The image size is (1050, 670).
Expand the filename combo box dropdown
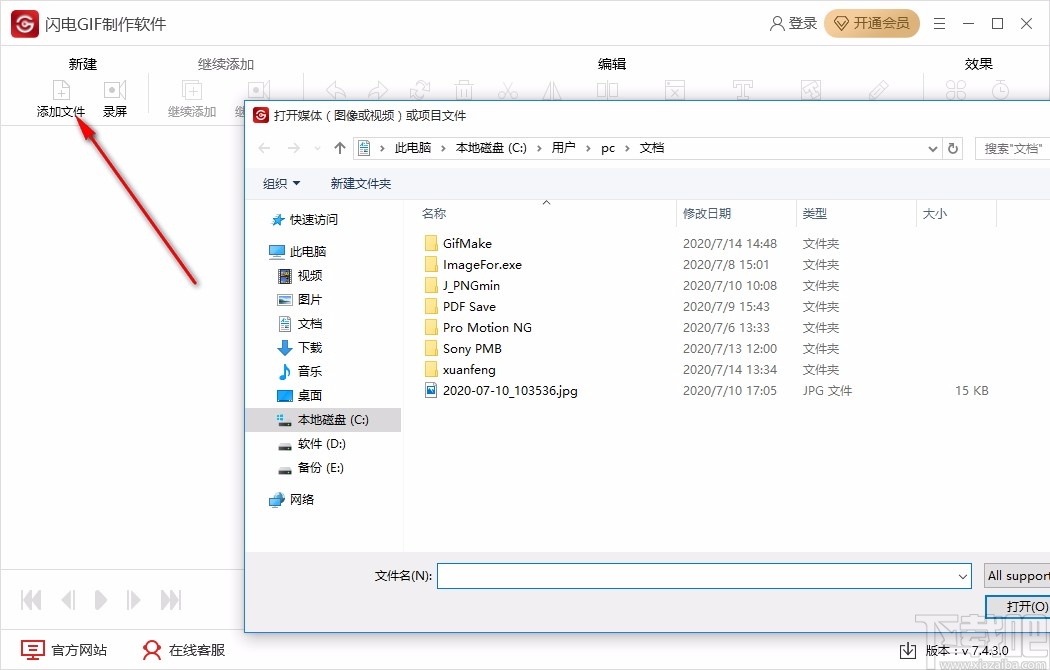(962, 576)
